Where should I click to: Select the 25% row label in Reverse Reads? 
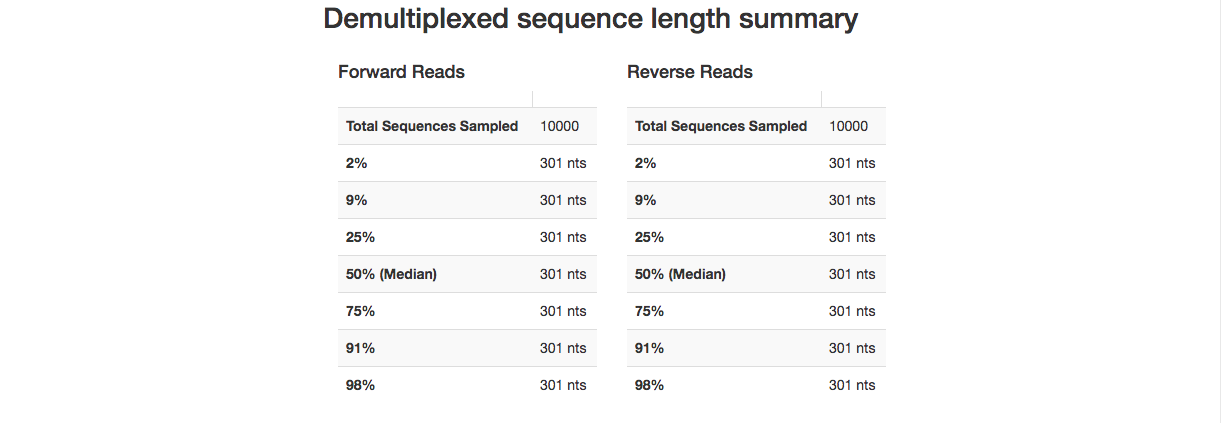[x=649, y=237]
